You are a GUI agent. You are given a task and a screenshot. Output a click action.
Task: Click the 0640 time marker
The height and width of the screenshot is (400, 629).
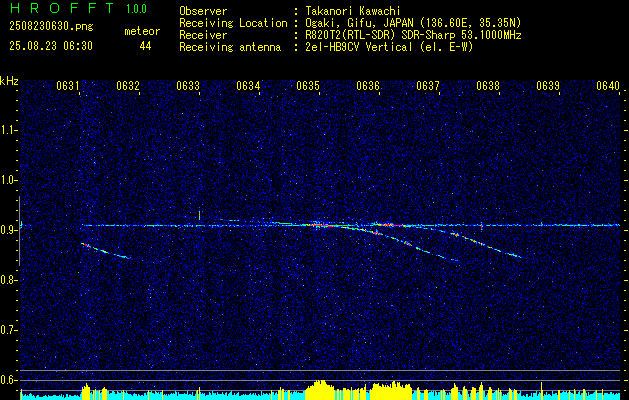[x=608, y=85]
